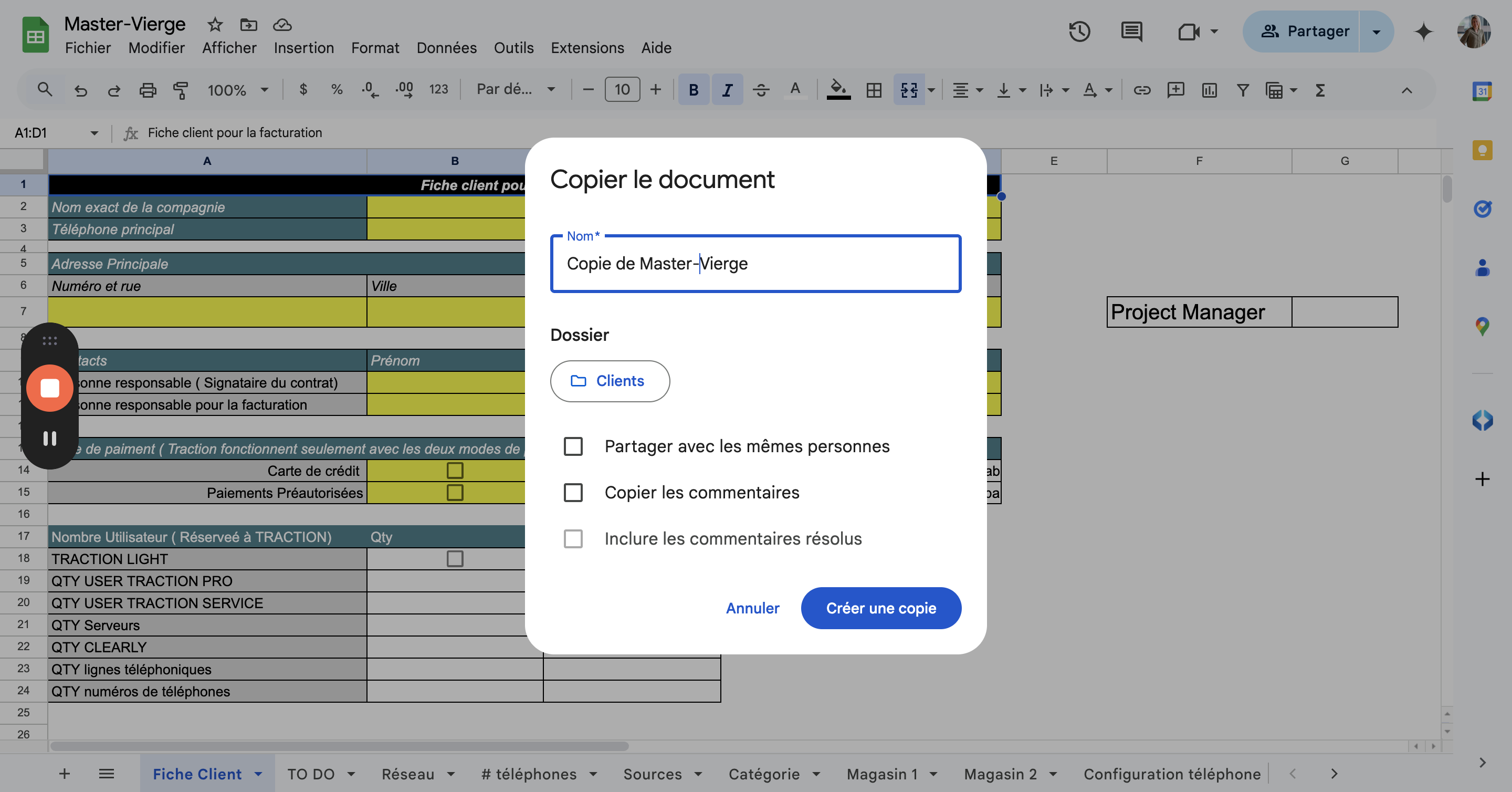This screenshot has height=792, width=1512.
Task: Increase decimal places
Action: click(x=404, y=90)
